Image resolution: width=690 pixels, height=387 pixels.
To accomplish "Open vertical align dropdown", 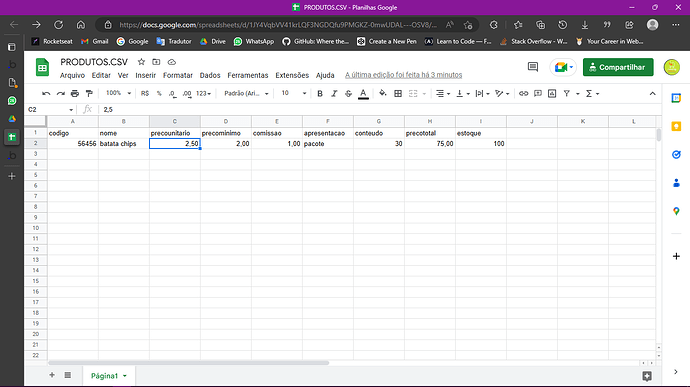I will (462, 93).
